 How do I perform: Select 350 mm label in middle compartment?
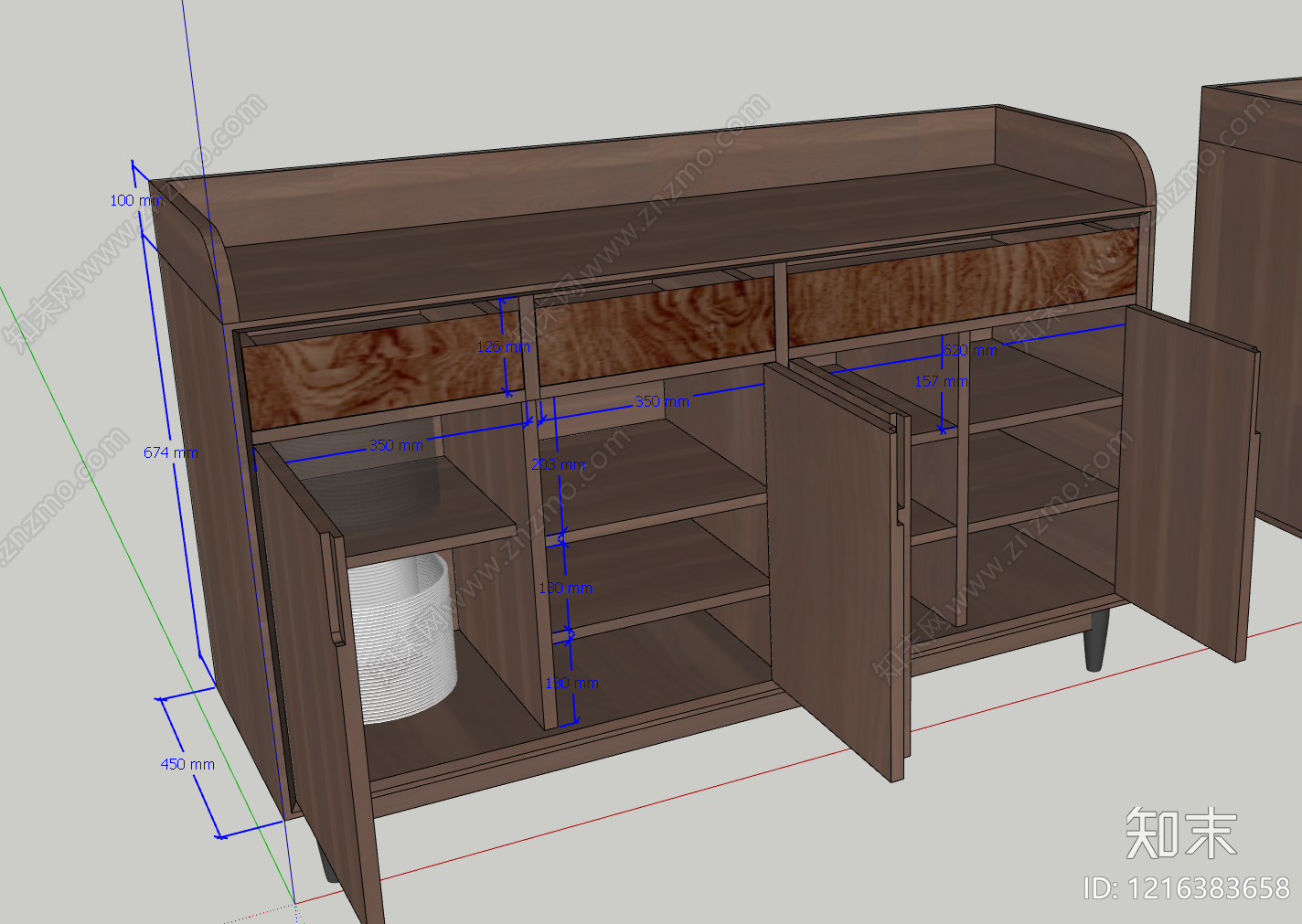662,401
